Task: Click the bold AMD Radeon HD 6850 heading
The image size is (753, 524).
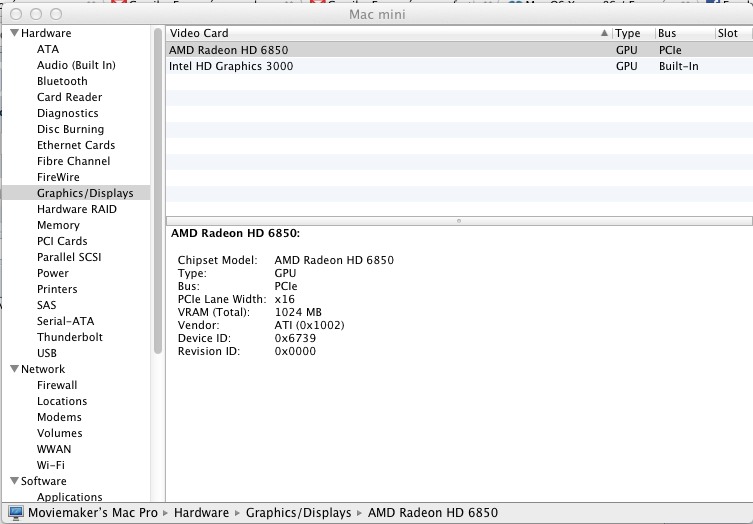Action: click(235, 233)
